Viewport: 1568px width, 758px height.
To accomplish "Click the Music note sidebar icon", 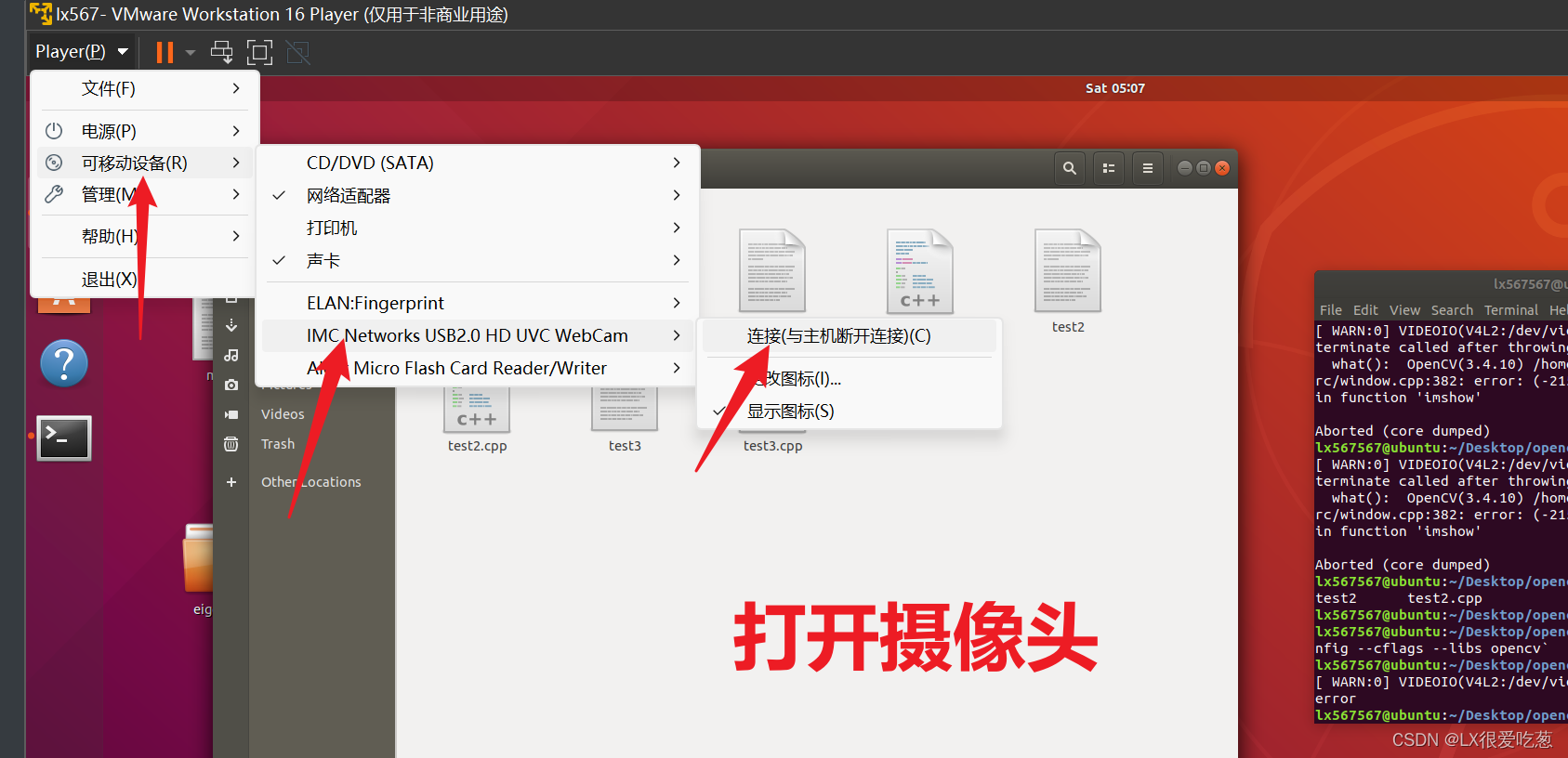I will pos(231,355).
